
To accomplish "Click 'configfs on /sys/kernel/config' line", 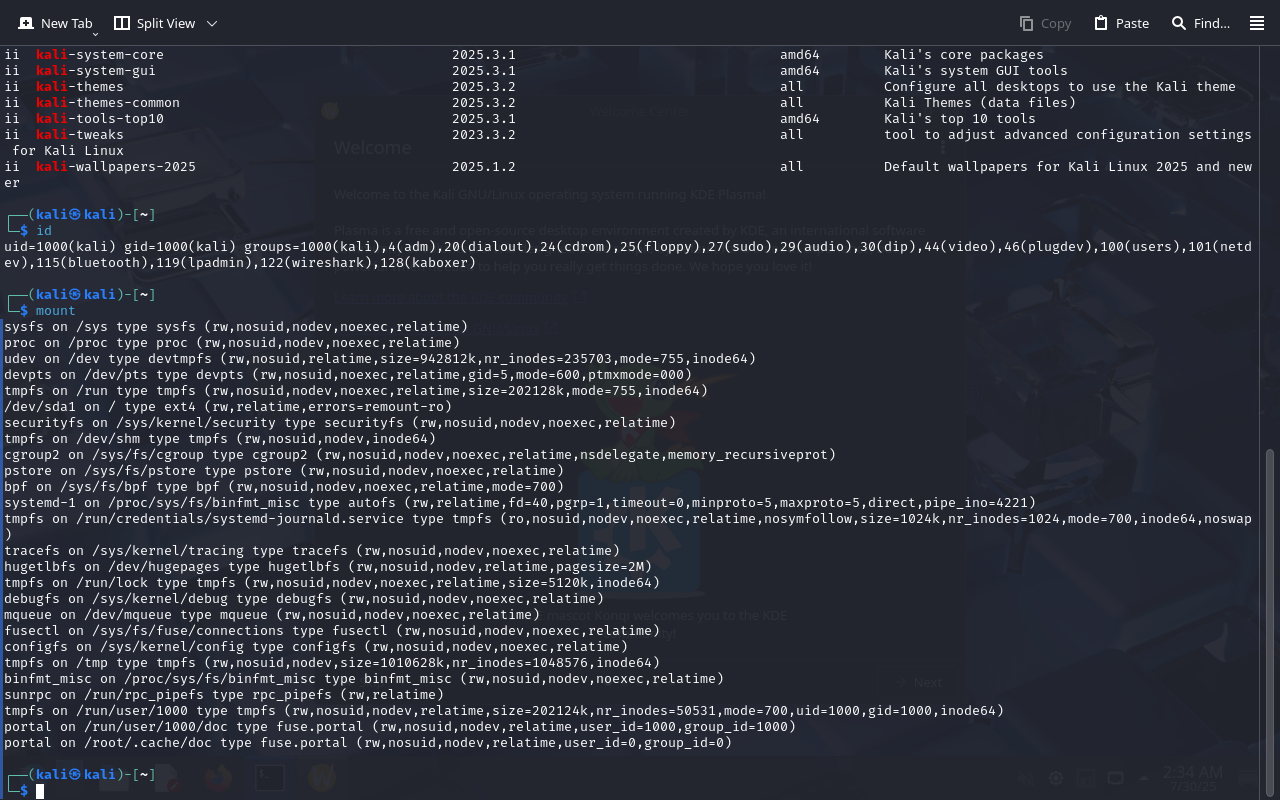I will tap(316, 647).
